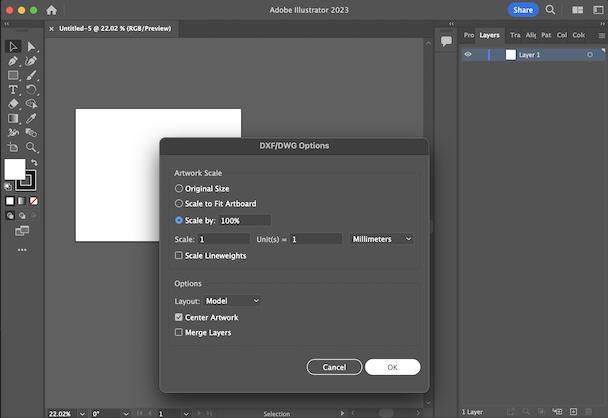608x418 pixels.
Task: Switch to the Tra (Transform) tab
Action: (x=515, y=35)
